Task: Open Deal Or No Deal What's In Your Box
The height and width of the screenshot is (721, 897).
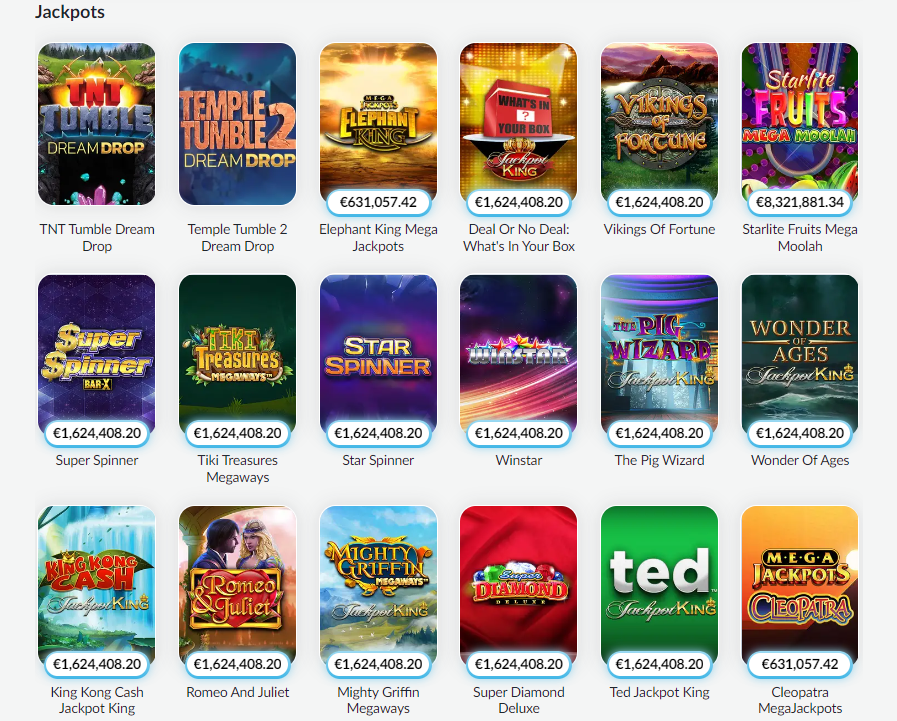Action: [519, 124]
